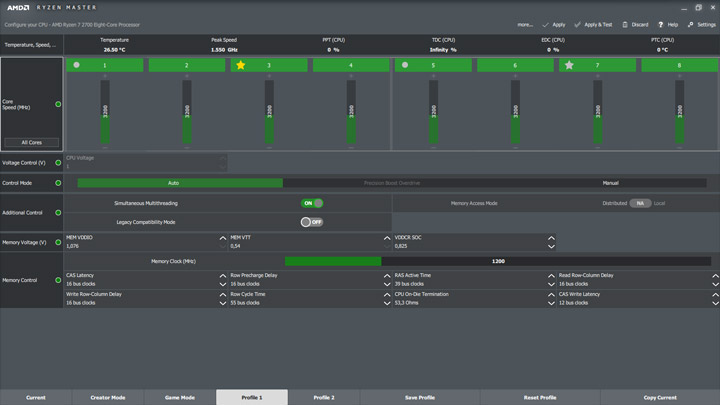Image resolution: width=720 pixels, height=405 pixels.
Task: Select the Profile 2 tab
Action: [x=324, y=397]
